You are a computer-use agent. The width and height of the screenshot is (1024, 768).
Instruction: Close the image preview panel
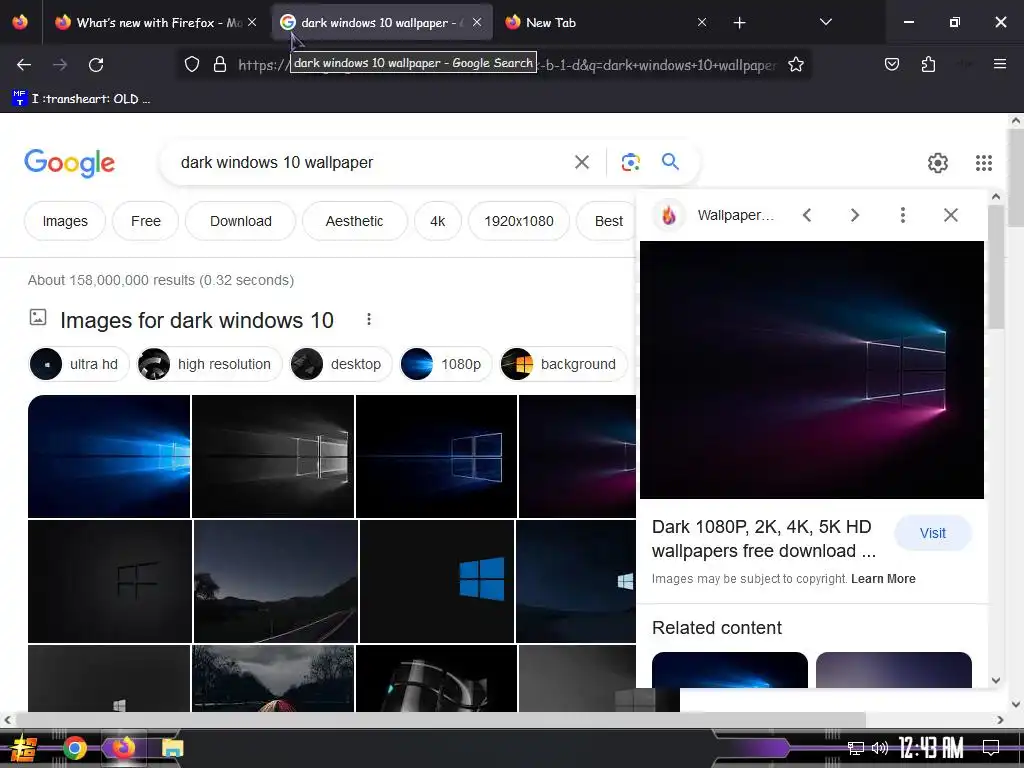(951, 215)
